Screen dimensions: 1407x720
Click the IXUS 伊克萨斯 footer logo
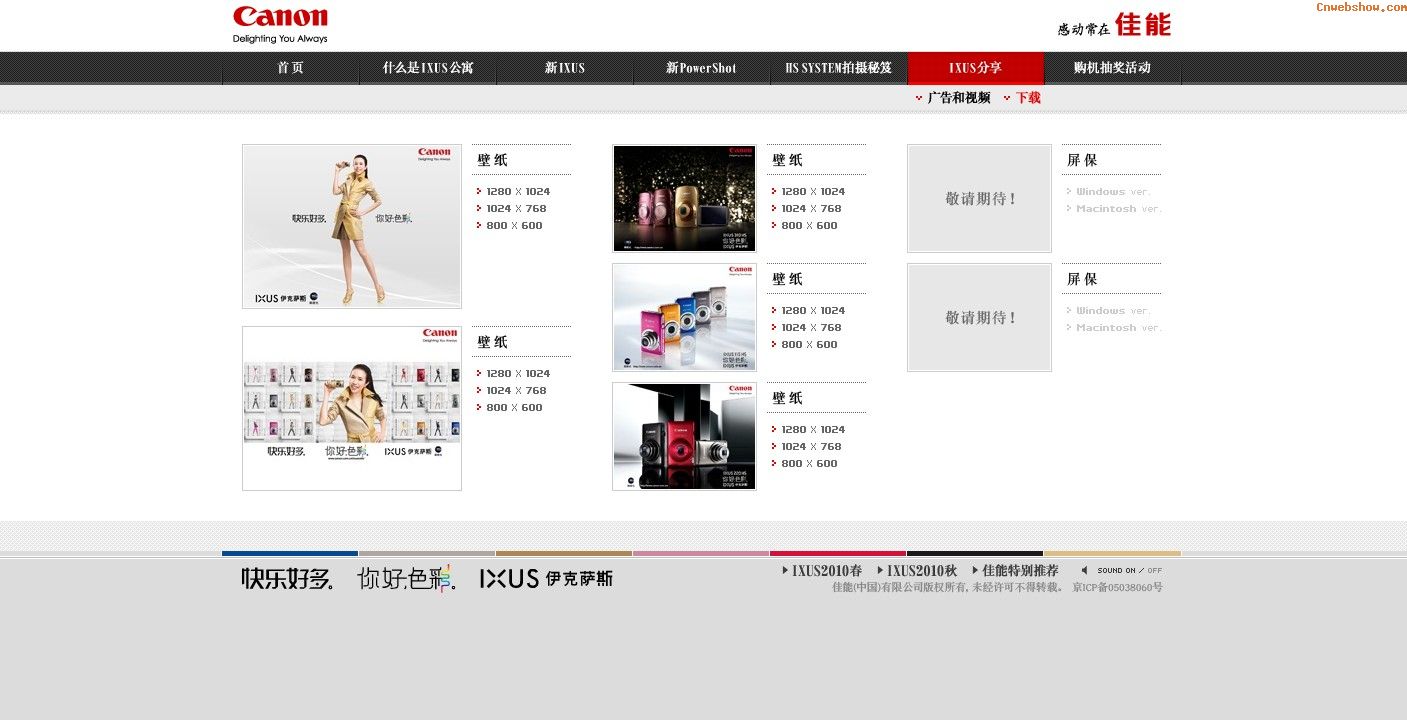[x=546, y=579]
